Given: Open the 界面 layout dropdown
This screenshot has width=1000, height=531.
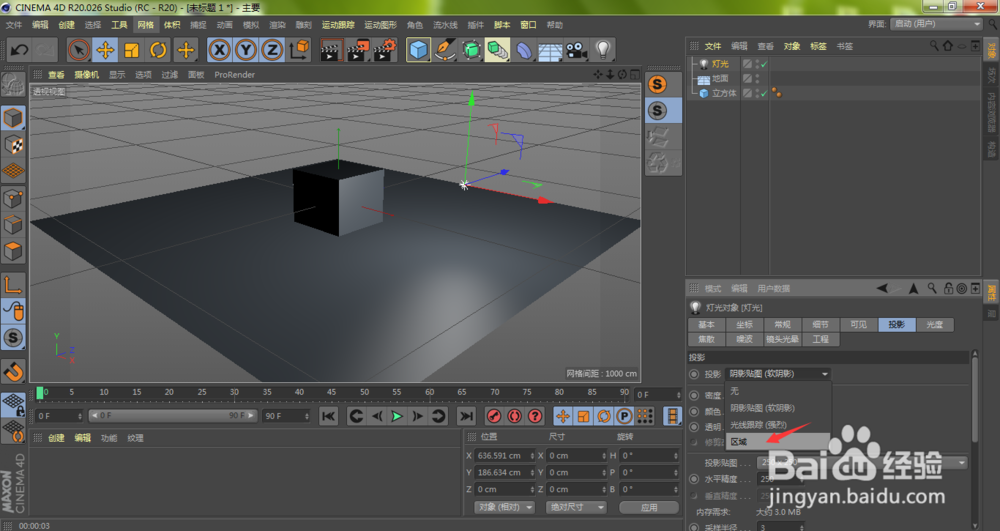Looking at the screenshot, I should pyautogui.click(x=936, y=24).
